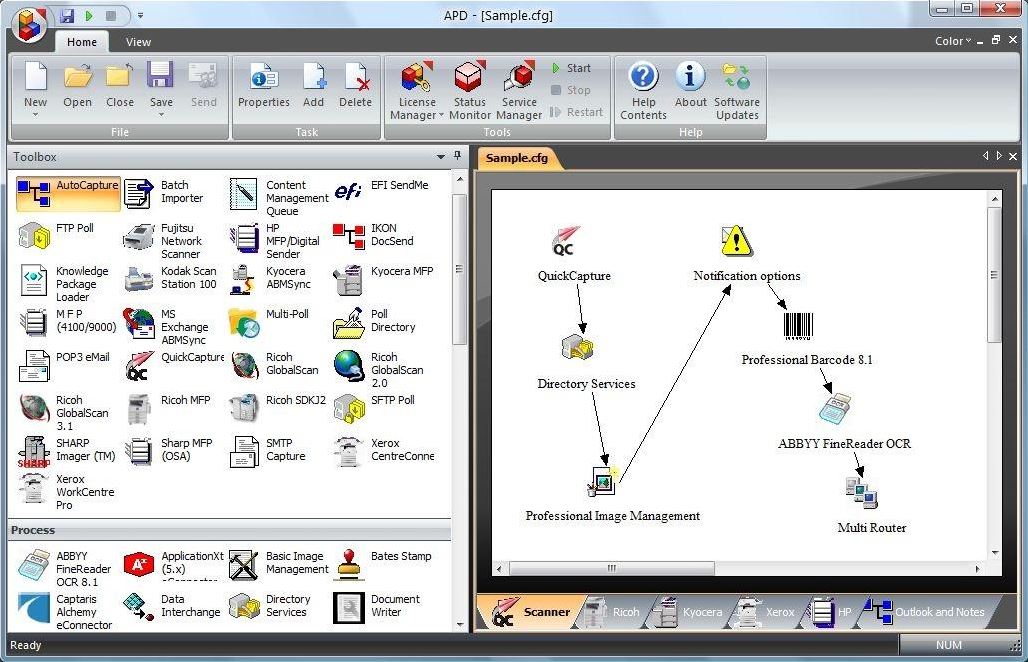
Task: Switch to Outlook and Notes workflow tab
Action: coord(924,612)
